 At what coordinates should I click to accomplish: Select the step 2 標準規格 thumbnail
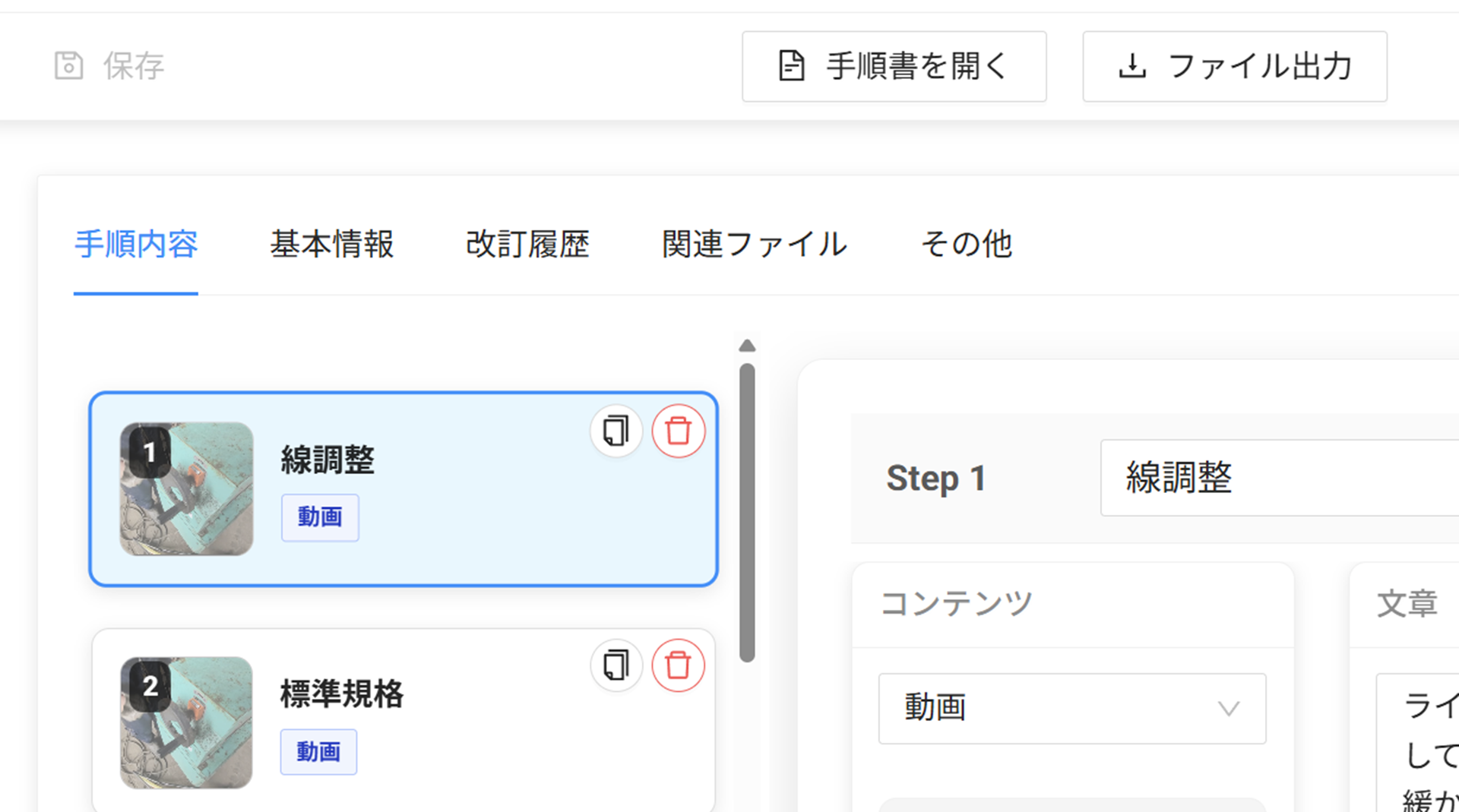[x=186, y=722]
